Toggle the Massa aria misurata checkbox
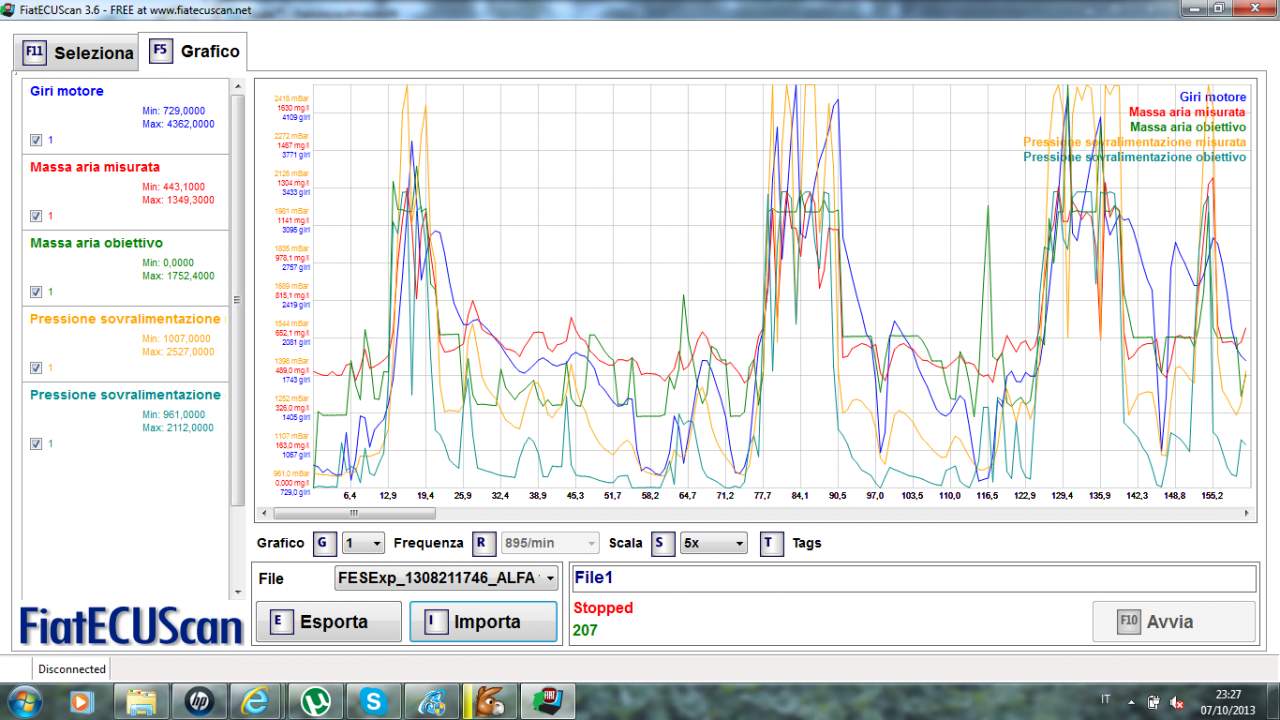 [36, 216]
